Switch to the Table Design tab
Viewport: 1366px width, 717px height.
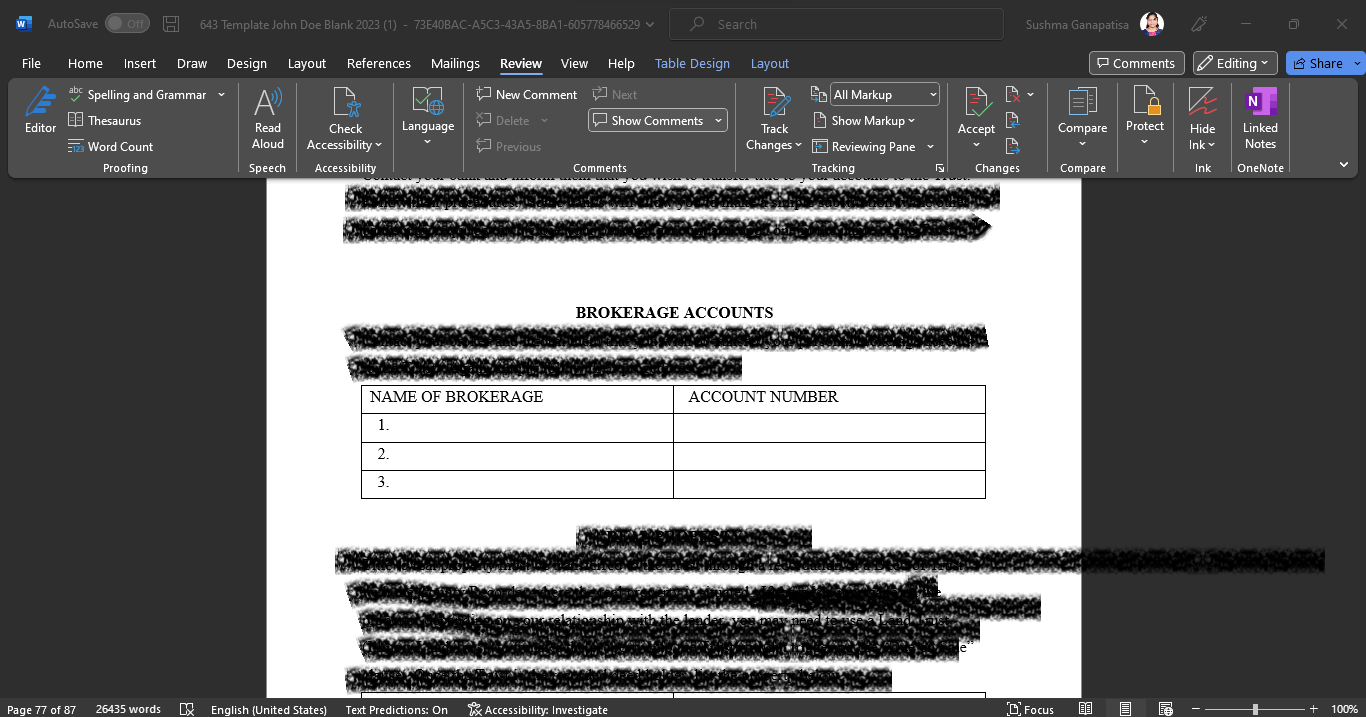point(692,63)
